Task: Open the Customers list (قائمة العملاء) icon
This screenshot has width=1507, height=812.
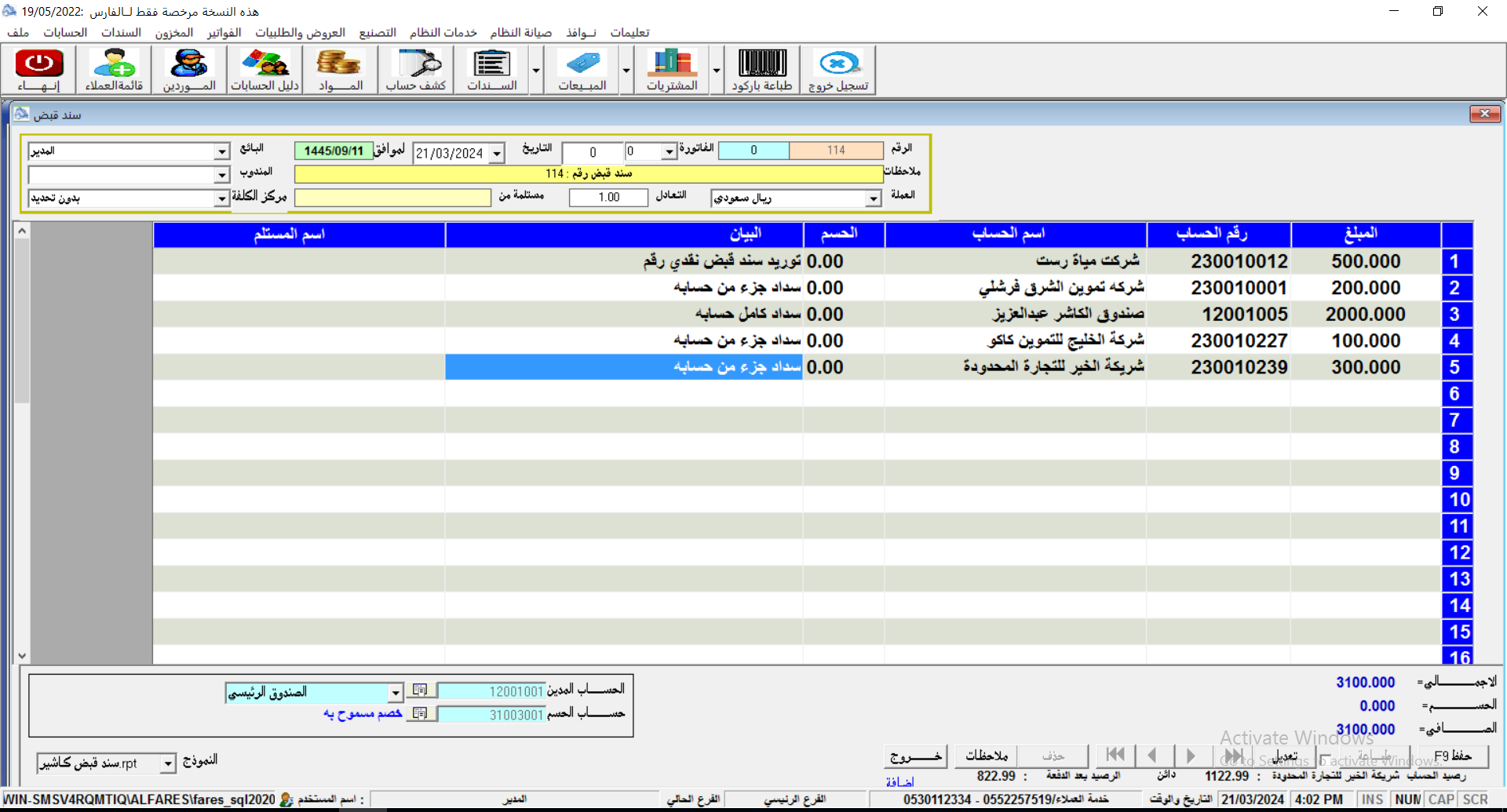Action: tap(114, 70)
